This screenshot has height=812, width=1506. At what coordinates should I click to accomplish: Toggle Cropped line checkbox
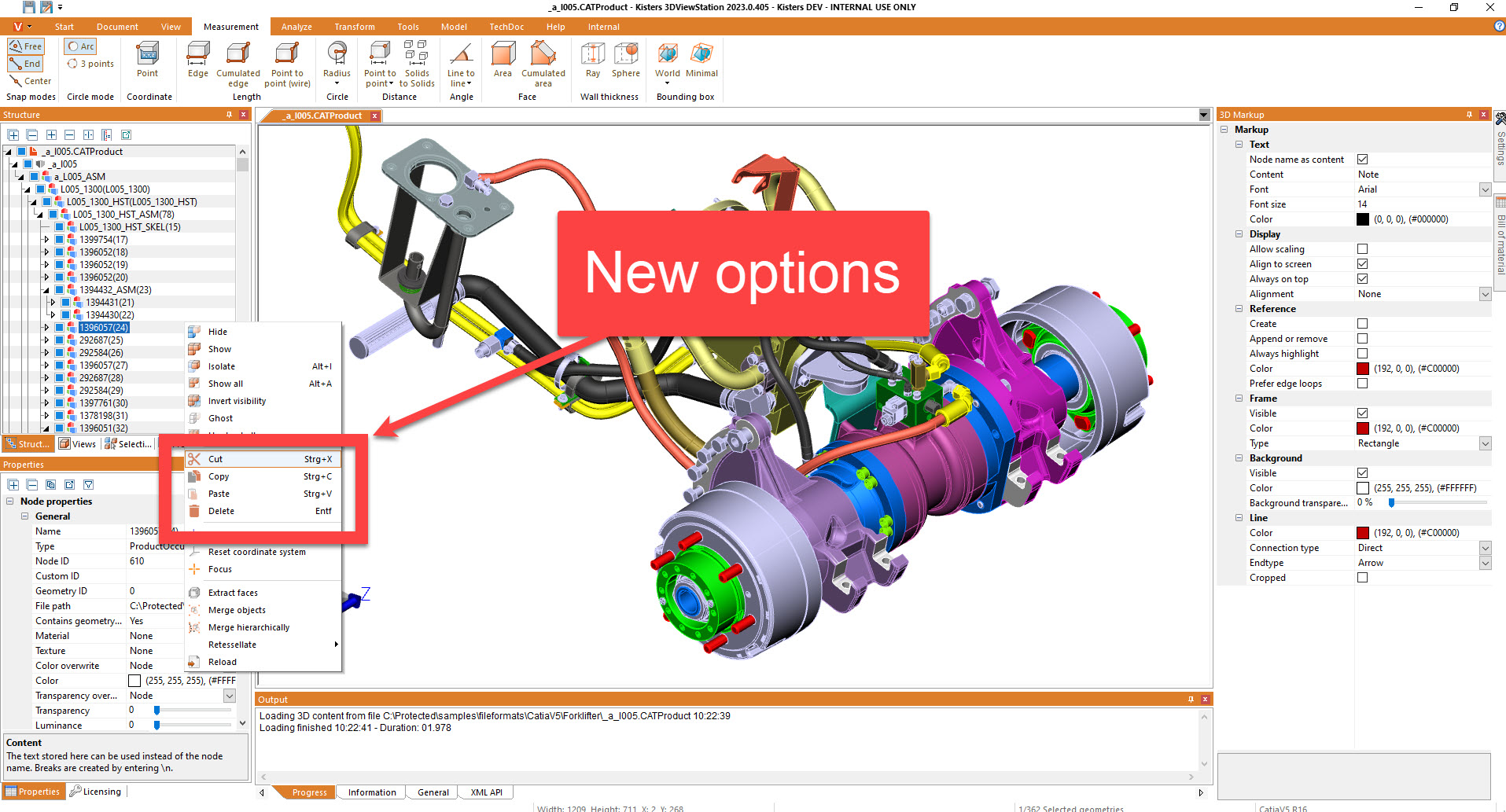click(x=1362, y=578)
